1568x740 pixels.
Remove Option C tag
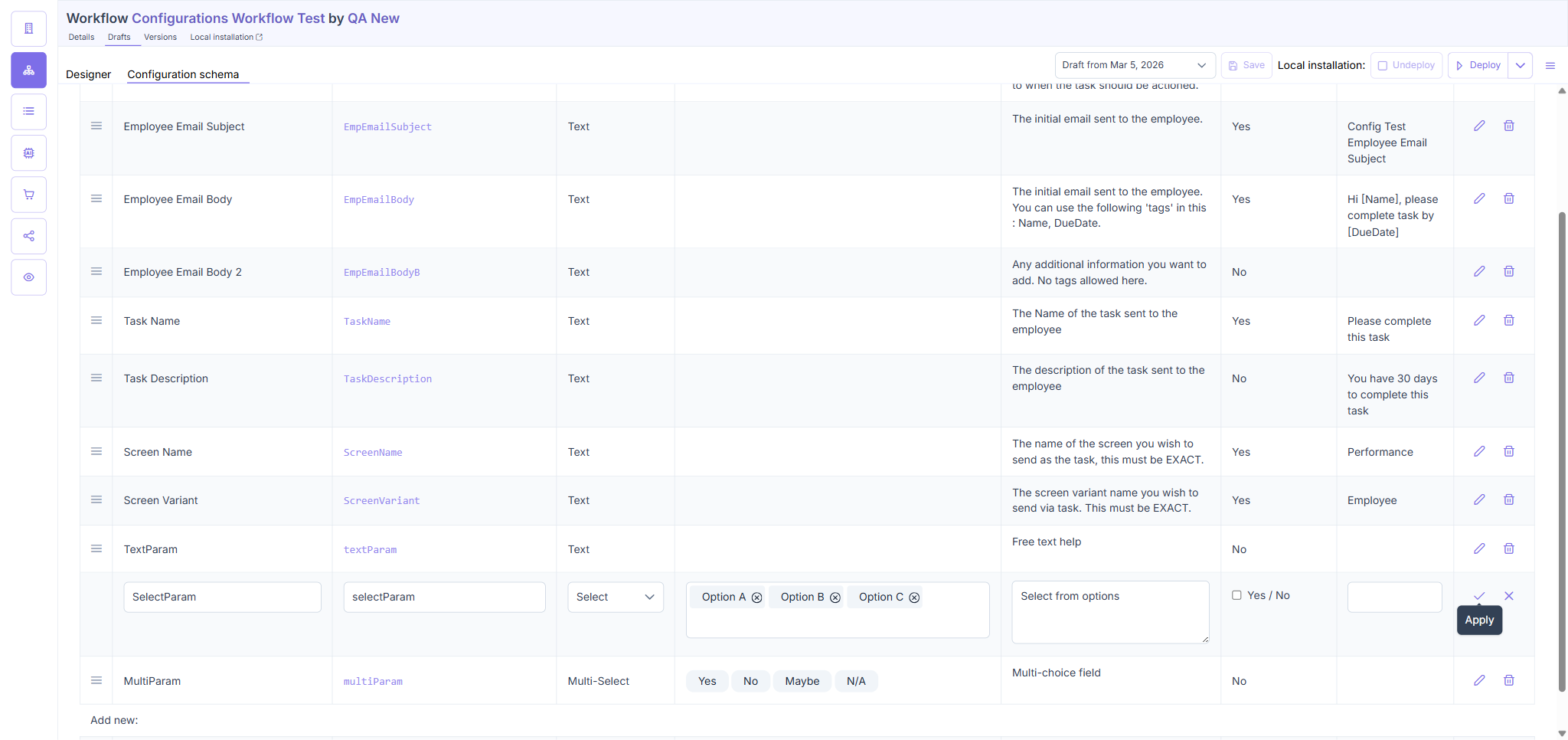click(914, 598)
